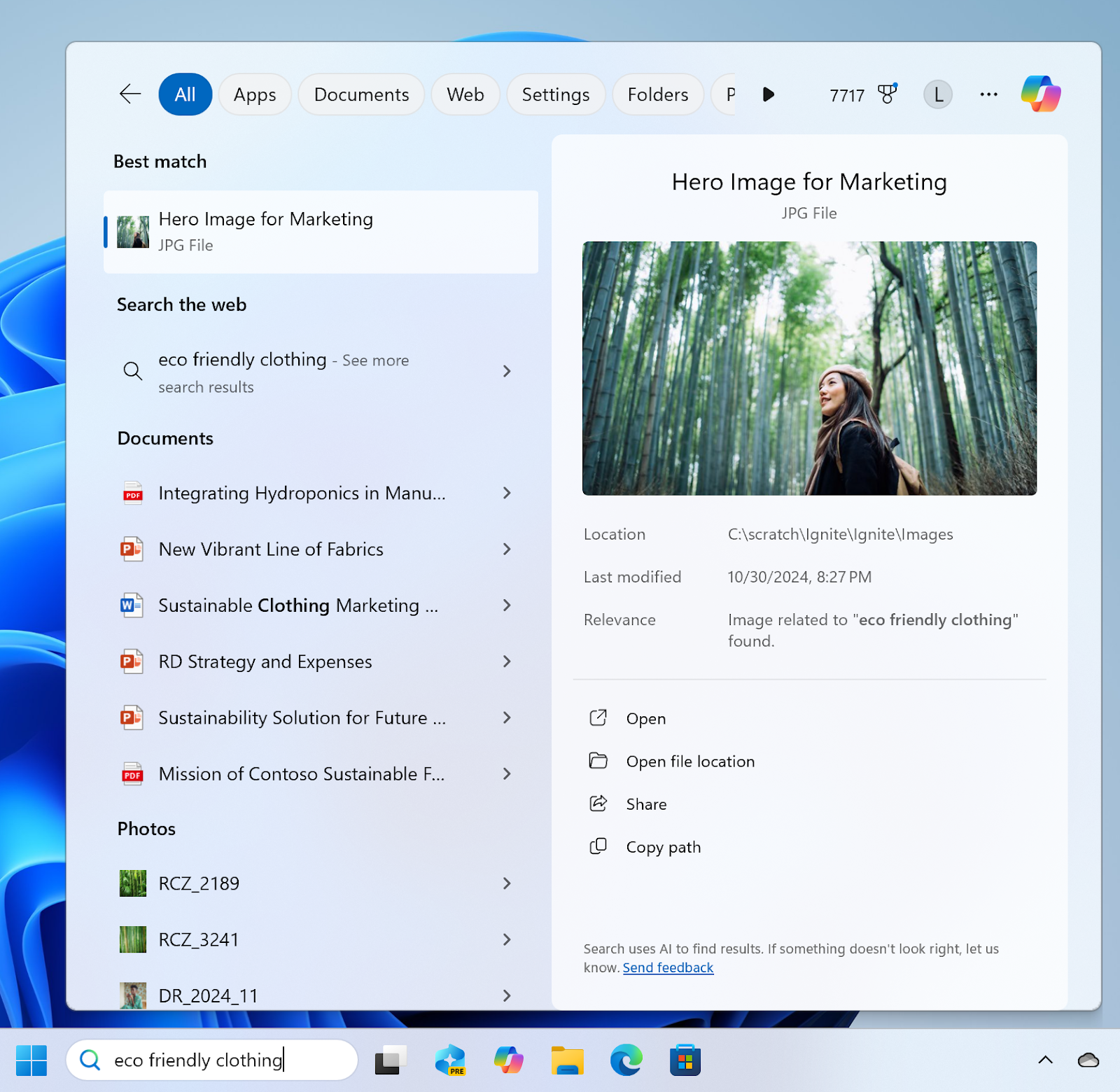Select Hero Image for Marketing best match
The height and width of the screenshot is (1092, 1120).
point(321,232)
